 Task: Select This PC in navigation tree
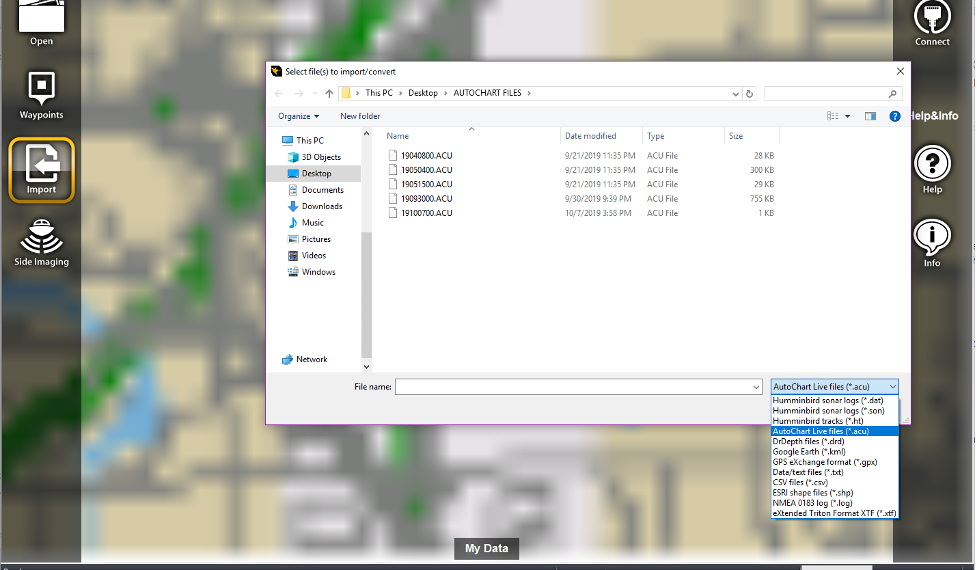click(x=310, y=140)
